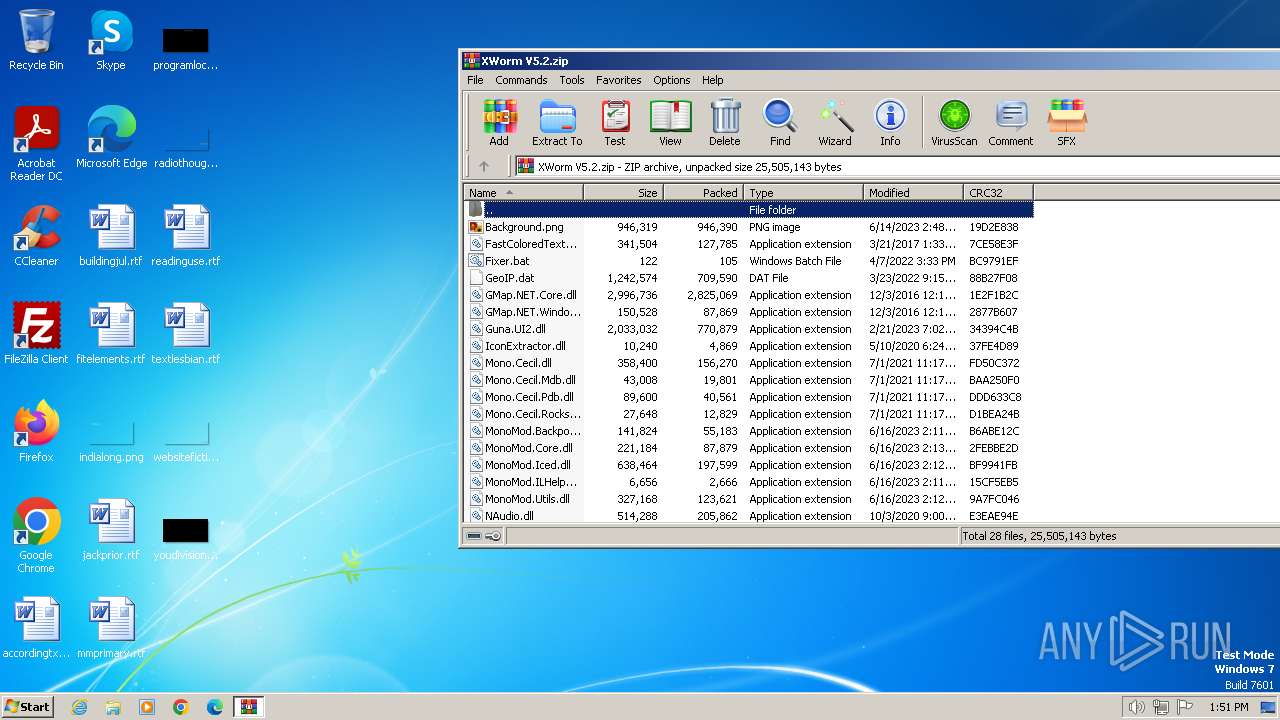The image size is (1280, 720).
Task: Open the Options menu
Action: click(x=672, y=80)
